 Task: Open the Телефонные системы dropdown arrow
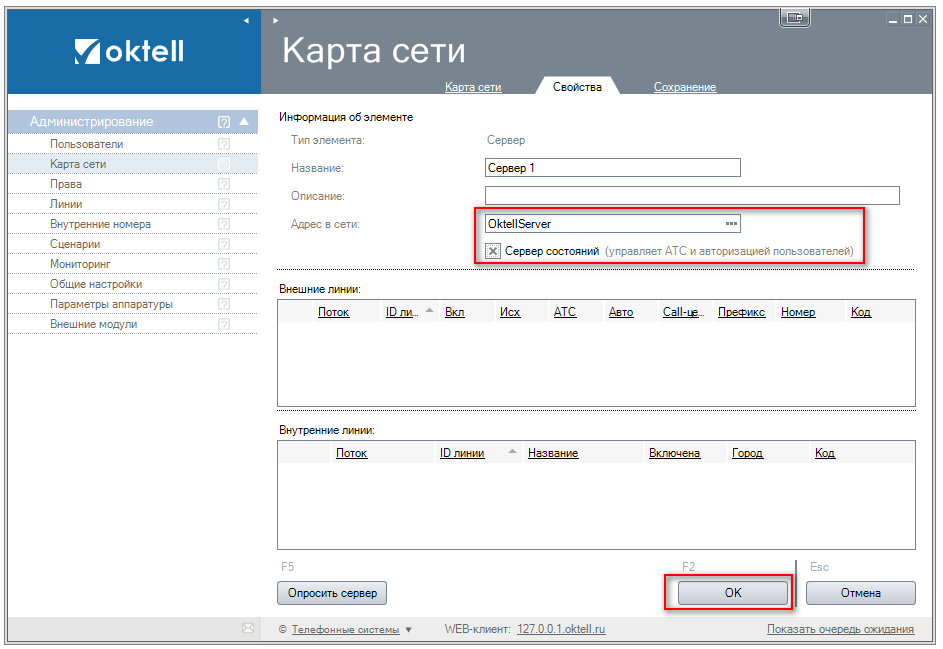[408, 630]
